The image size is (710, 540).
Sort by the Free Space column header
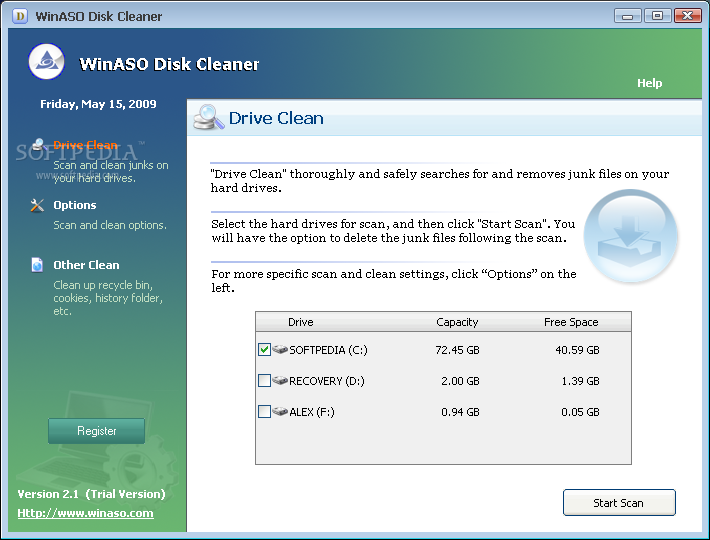click(571, 322)
